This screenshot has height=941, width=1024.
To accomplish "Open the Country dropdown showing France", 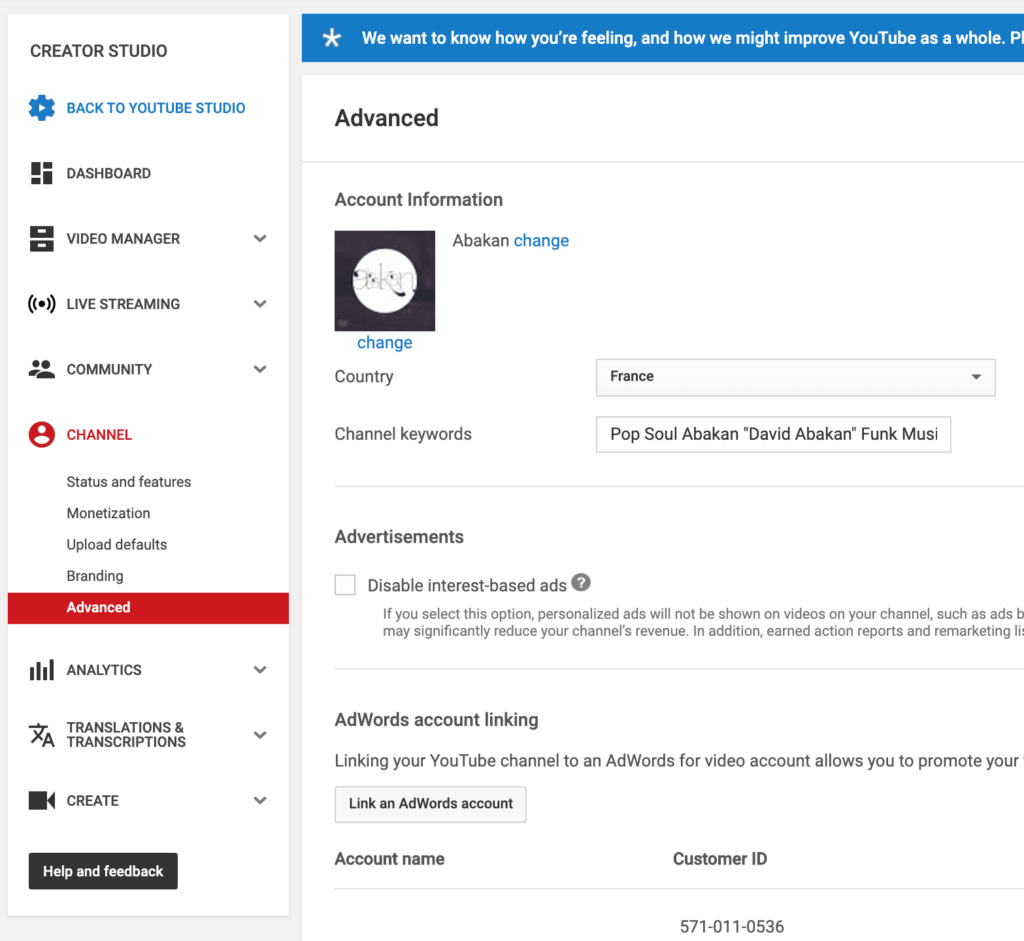I will tap(795, 377).
